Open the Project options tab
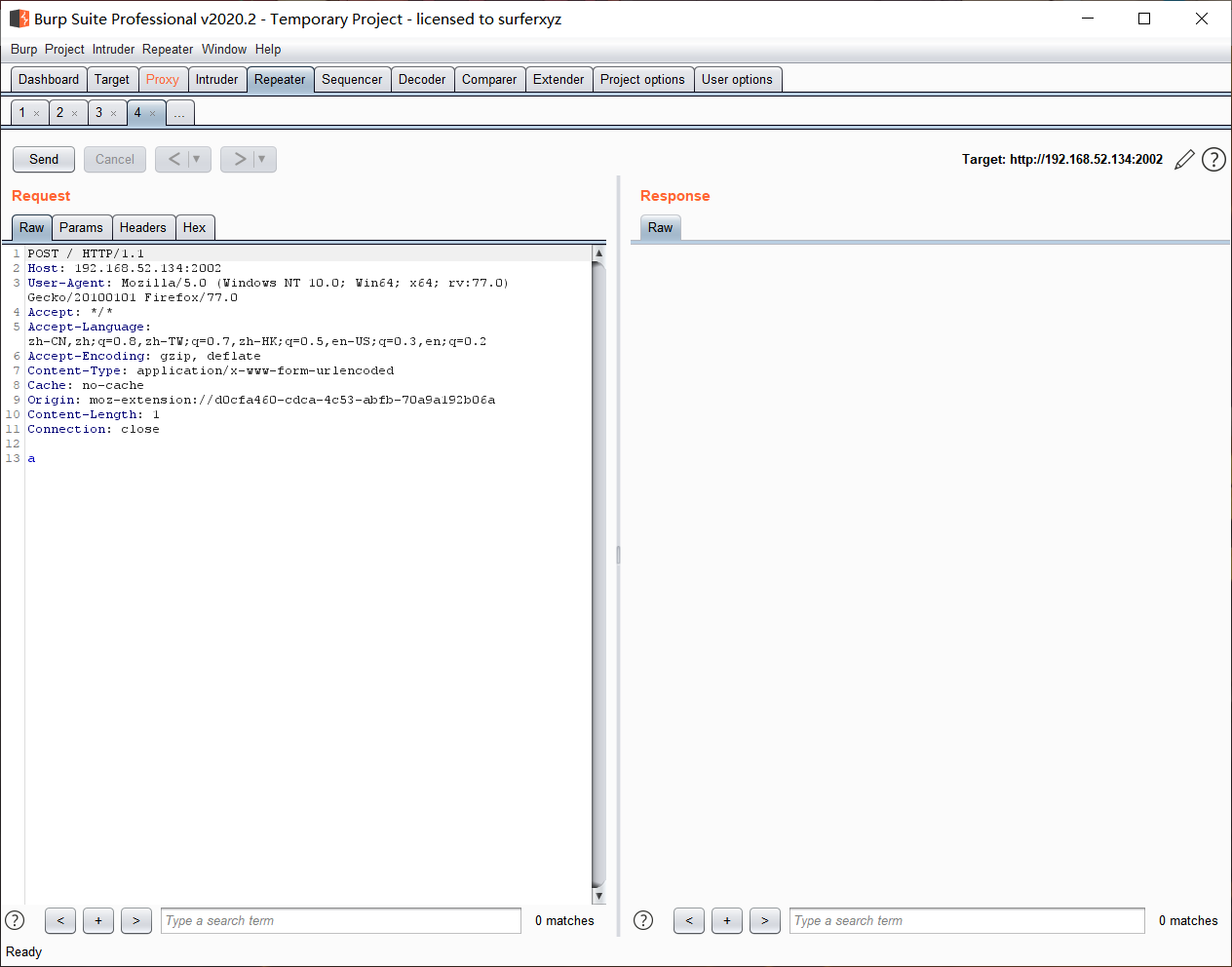The image size is (1232, 967). click(x=642, y=80)
